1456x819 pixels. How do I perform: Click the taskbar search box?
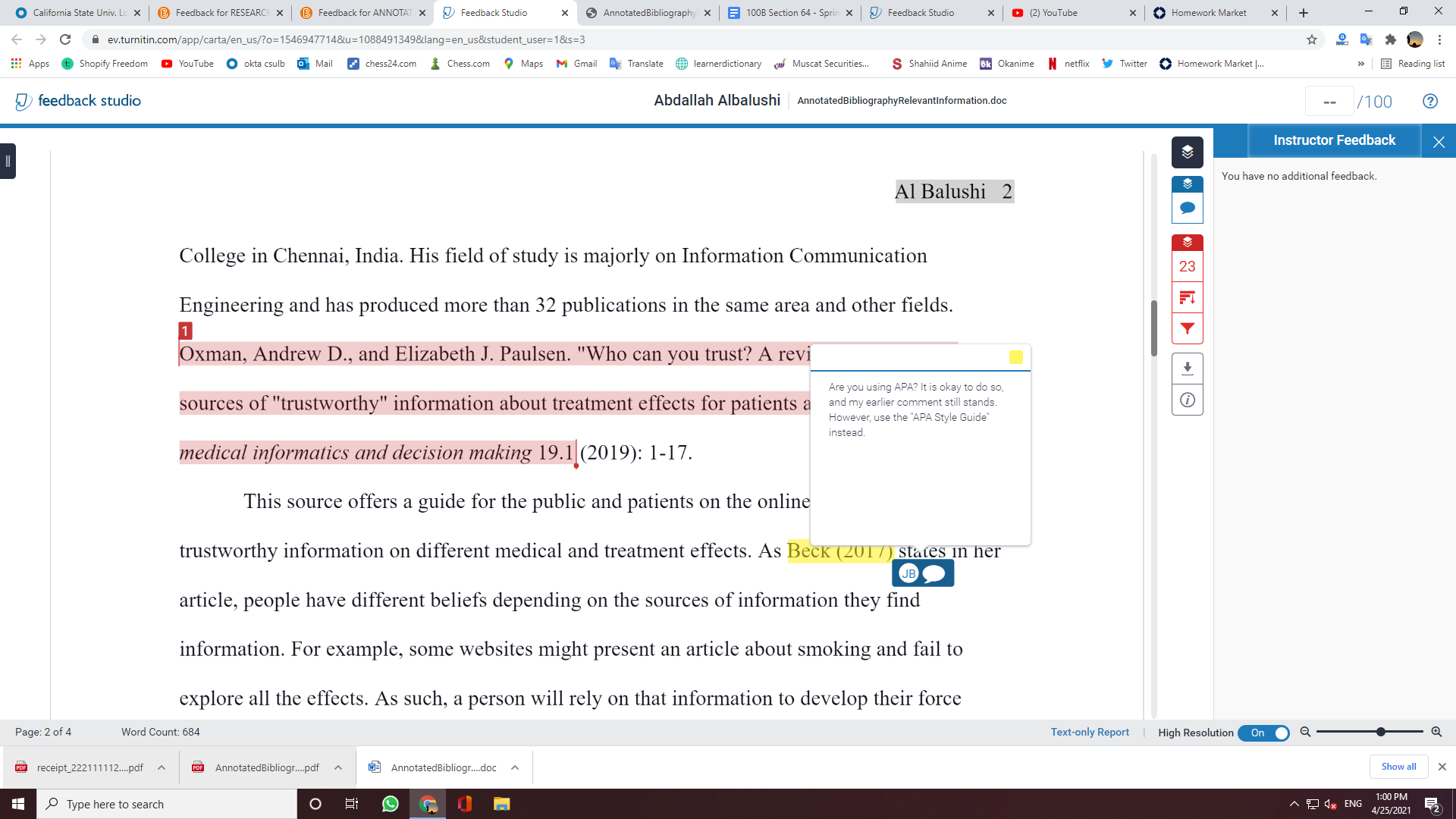coord(167,804)
